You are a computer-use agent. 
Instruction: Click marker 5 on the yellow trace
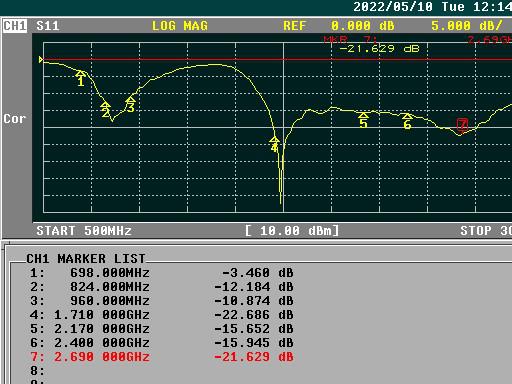pyautogui.click(x=363, y=115)
